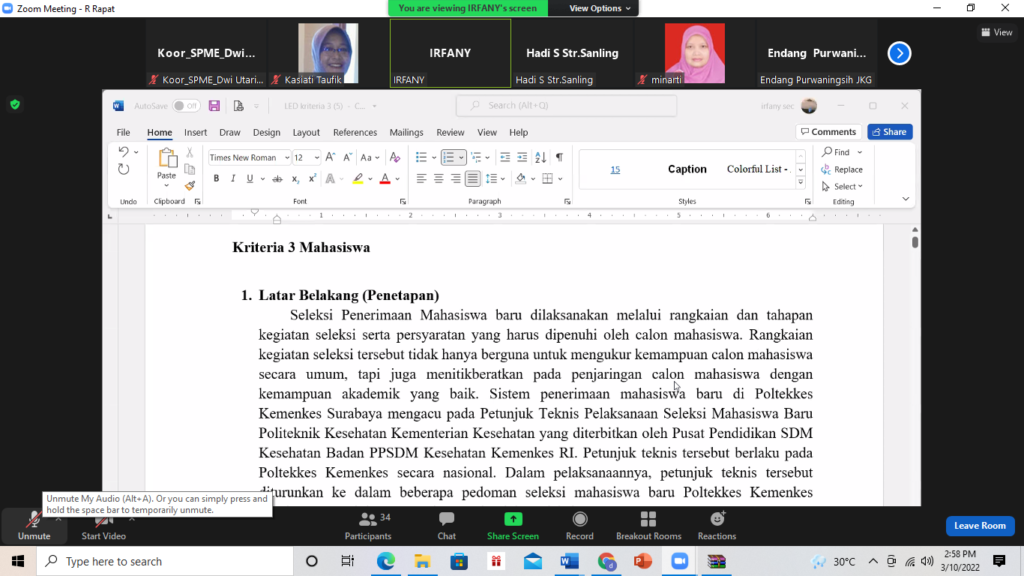Screen dimensions: 1024x576
Task: Switch to the Review tab
Action: (x=450, y=132)
